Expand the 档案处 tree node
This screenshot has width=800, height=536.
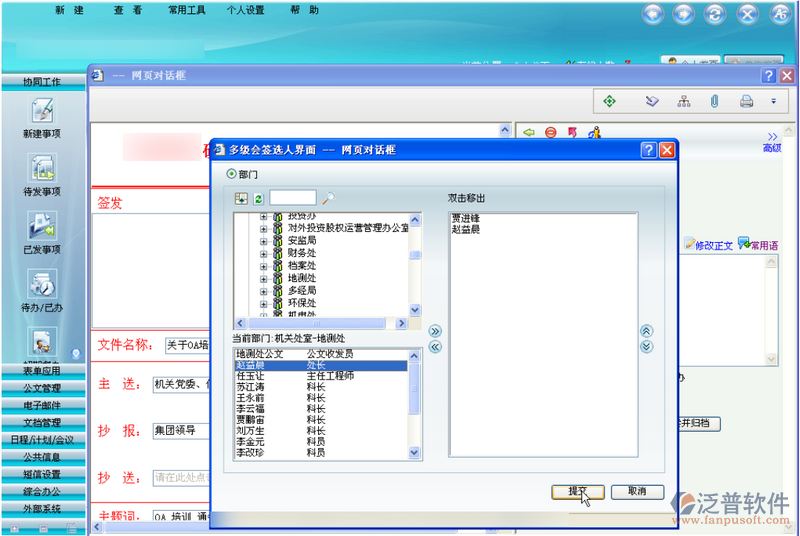tap(263, 266)
